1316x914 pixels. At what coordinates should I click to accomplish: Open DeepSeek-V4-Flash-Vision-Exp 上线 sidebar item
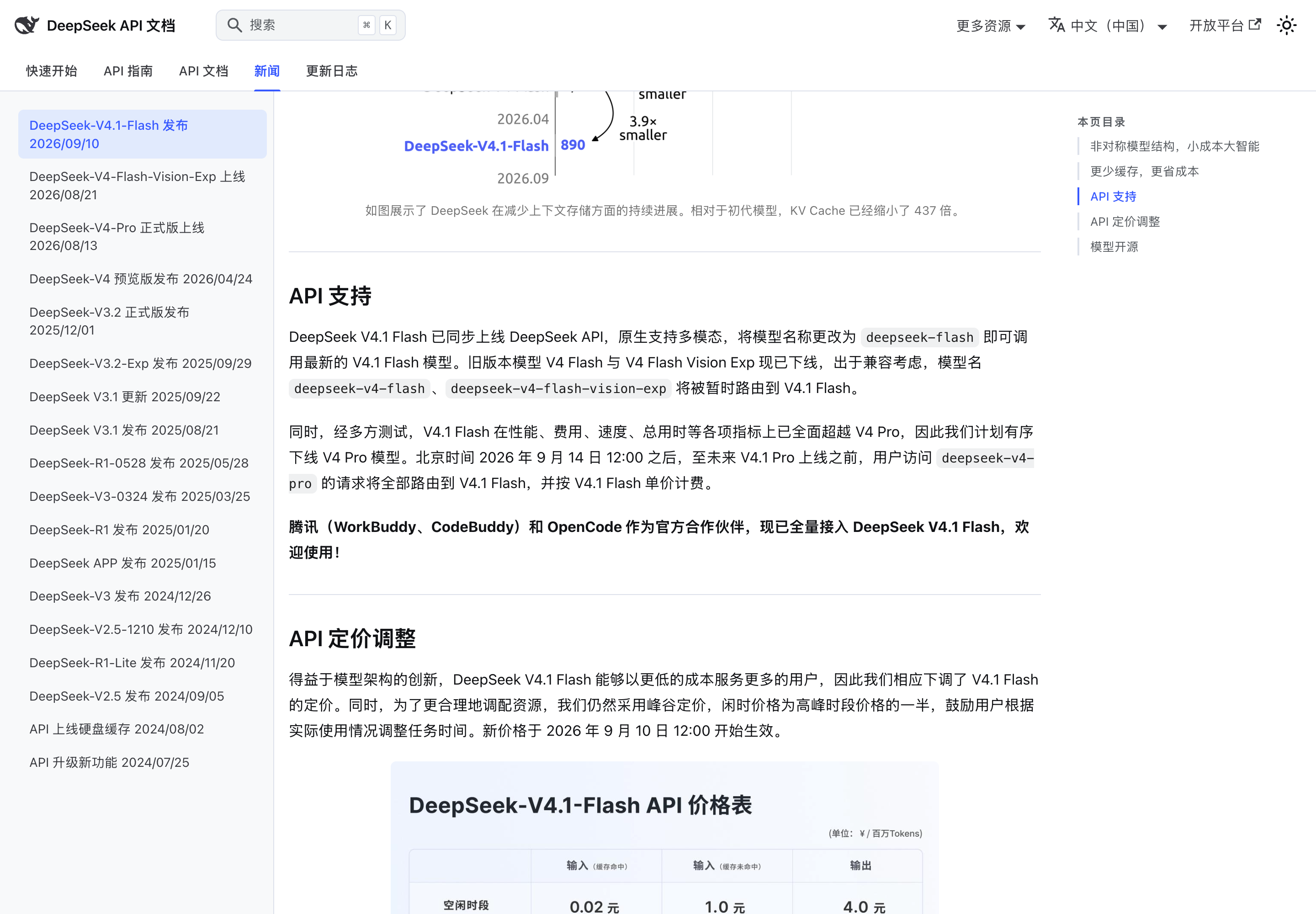pyautogui.click(x=143, y=186)
